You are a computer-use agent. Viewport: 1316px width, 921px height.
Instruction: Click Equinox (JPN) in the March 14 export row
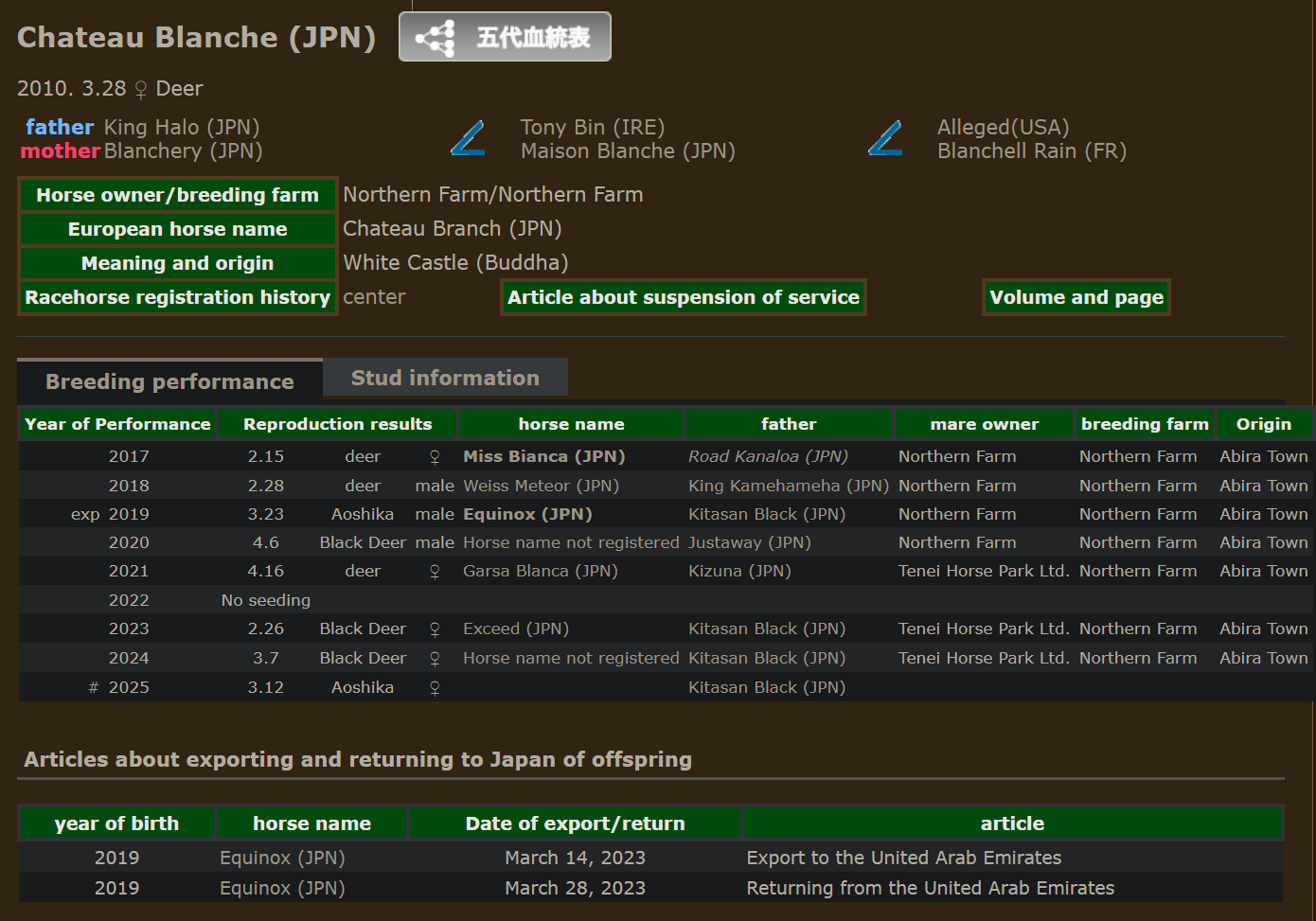click(282, 858)
